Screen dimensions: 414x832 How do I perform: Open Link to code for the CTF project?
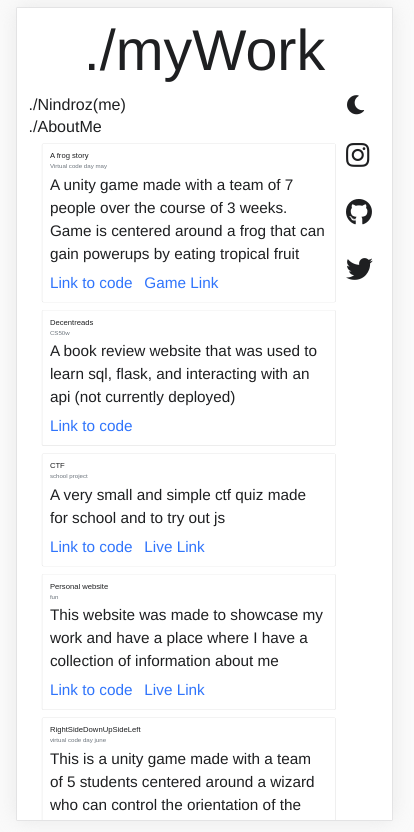(91, 547)
